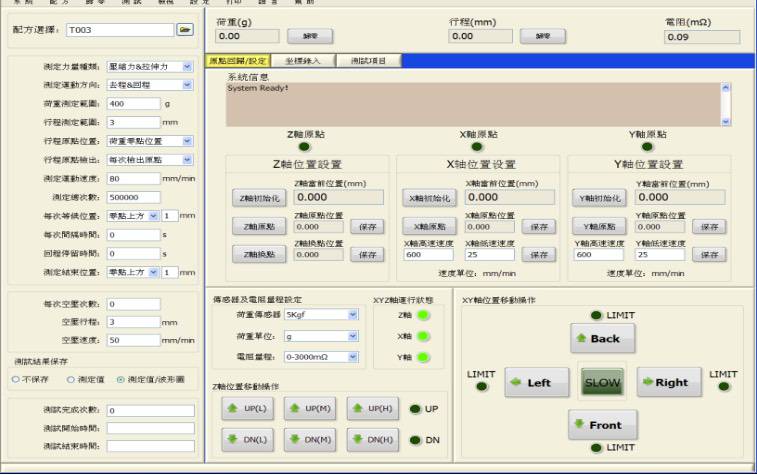The height and width of the screenshot is (475, 757).
Task: Click the Z軸換點 button
Action: [x=259, y=254]
